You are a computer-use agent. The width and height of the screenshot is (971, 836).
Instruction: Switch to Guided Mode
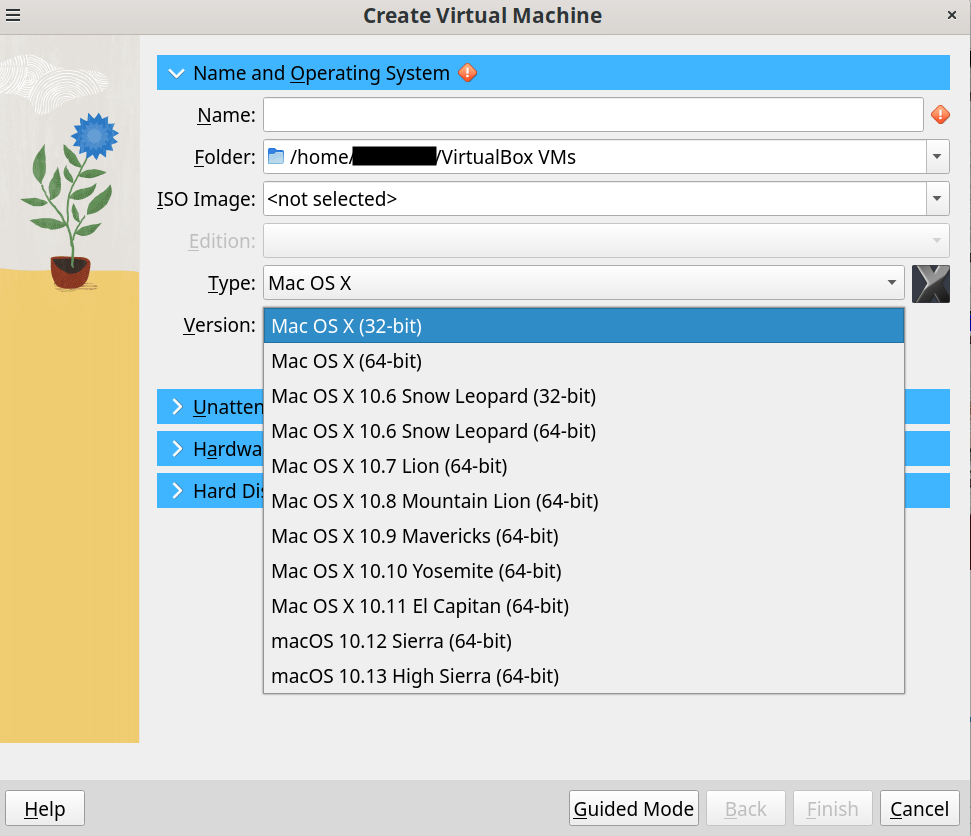(634, 808)
